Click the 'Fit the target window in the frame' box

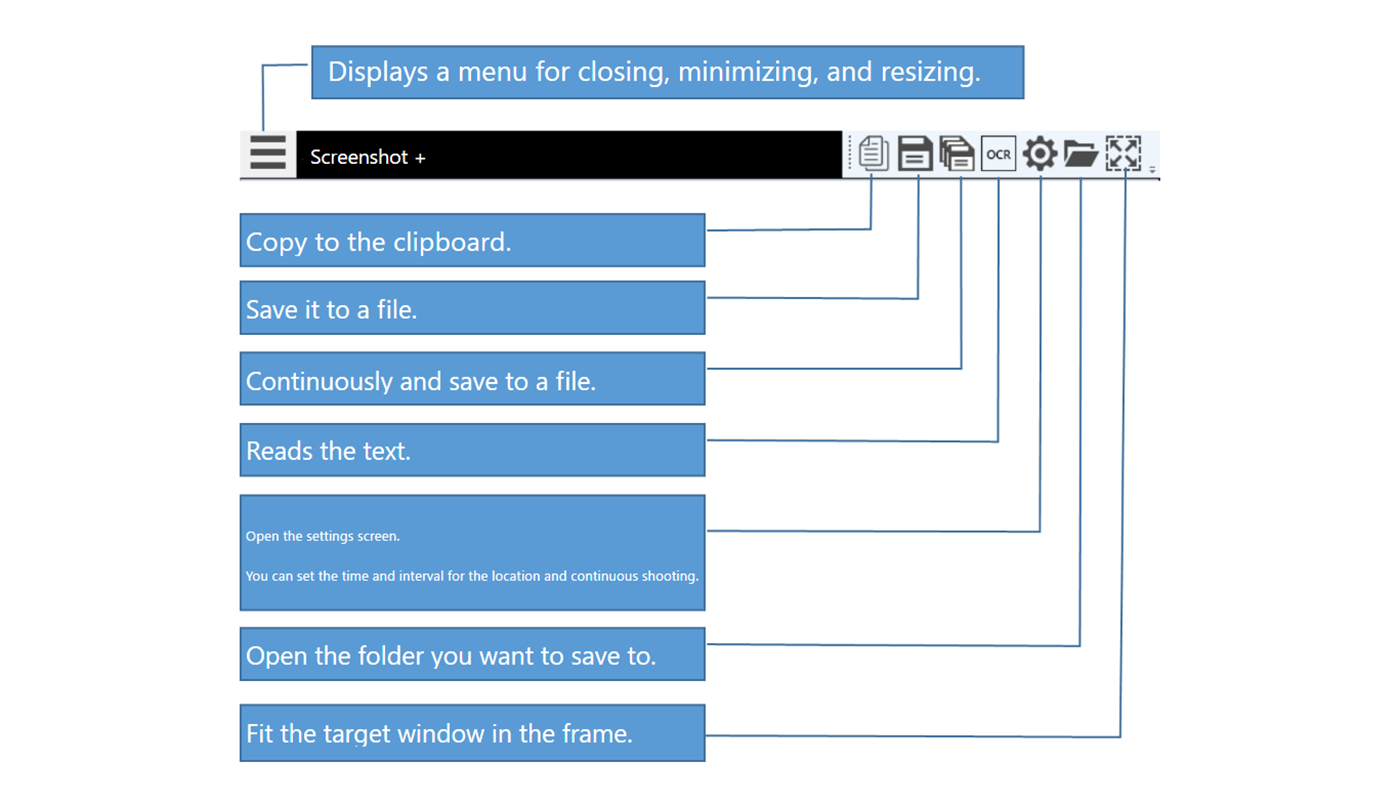[x=472, y=732]
